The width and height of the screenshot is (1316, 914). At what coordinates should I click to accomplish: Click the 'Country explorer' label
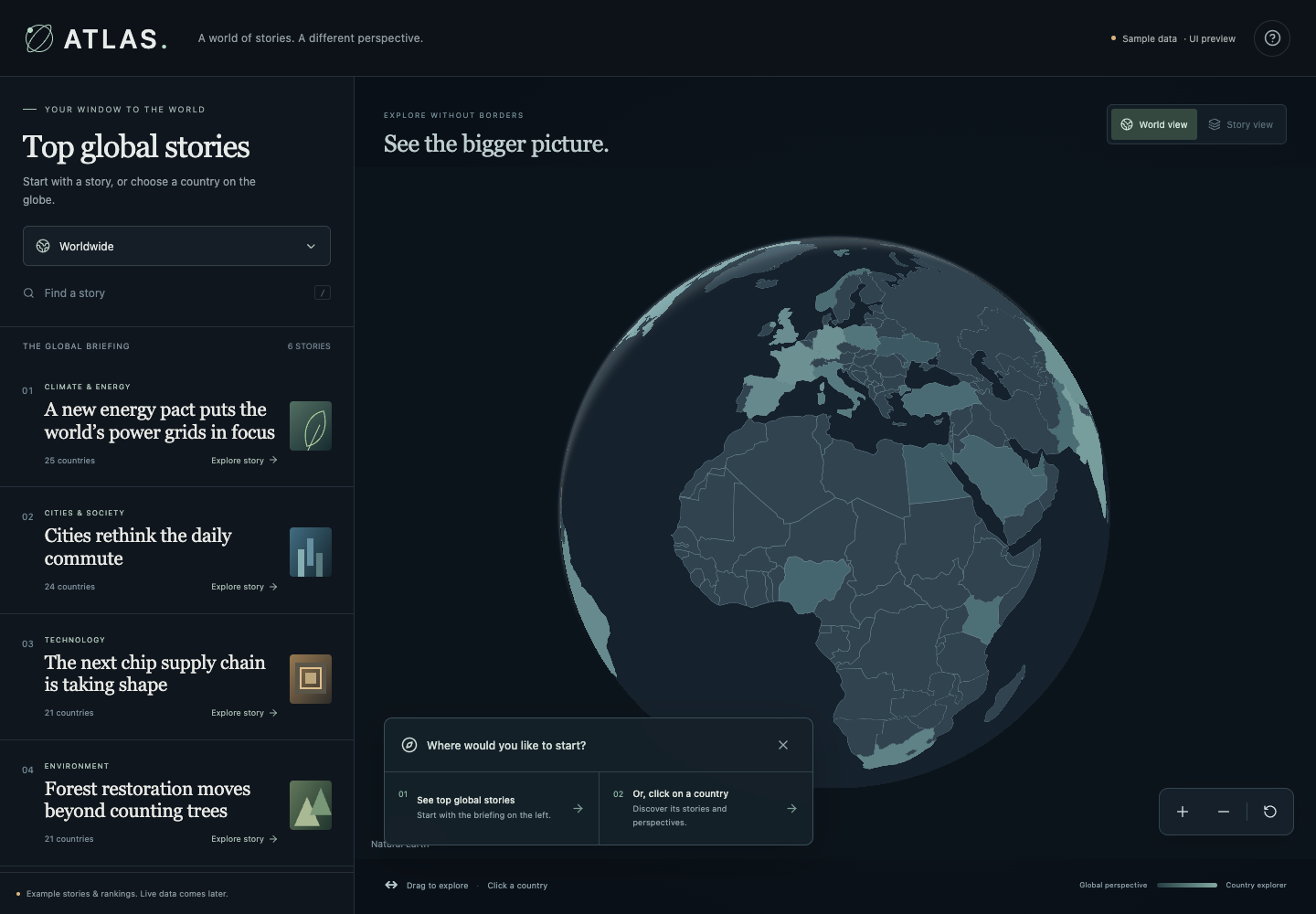1256,885
